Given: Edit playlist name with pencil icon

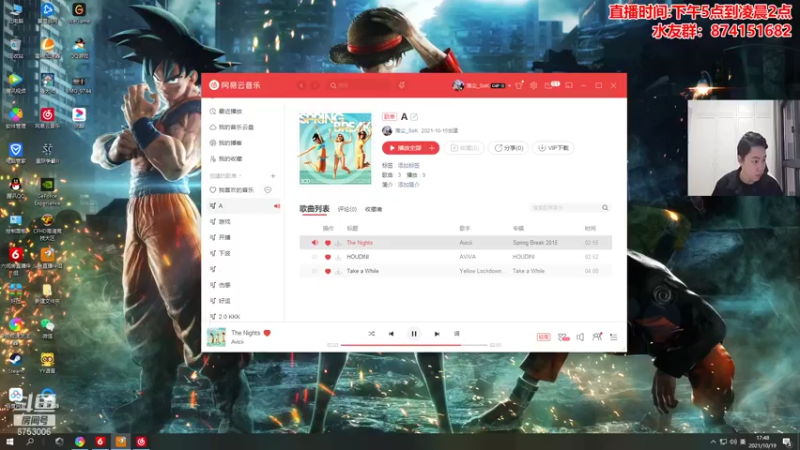Looking at the screenshot, I should point(414,117).
